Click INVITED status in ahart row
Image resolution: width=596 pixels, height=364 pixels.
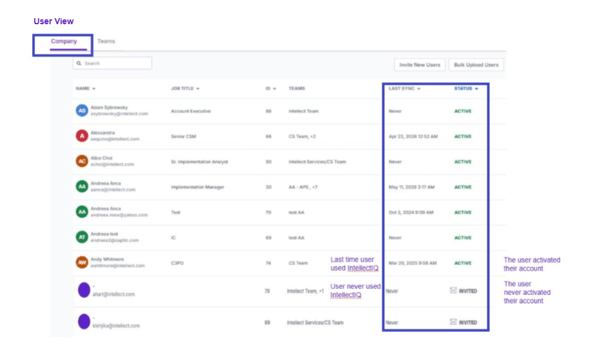click(x=468, y=291)
